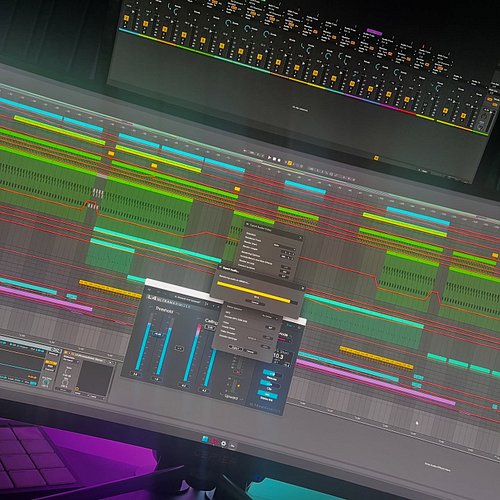The width and height of the screenshot is (500, 500).
Task: Click the yellow circle below the XY pad device
Action: pos(77,389)
